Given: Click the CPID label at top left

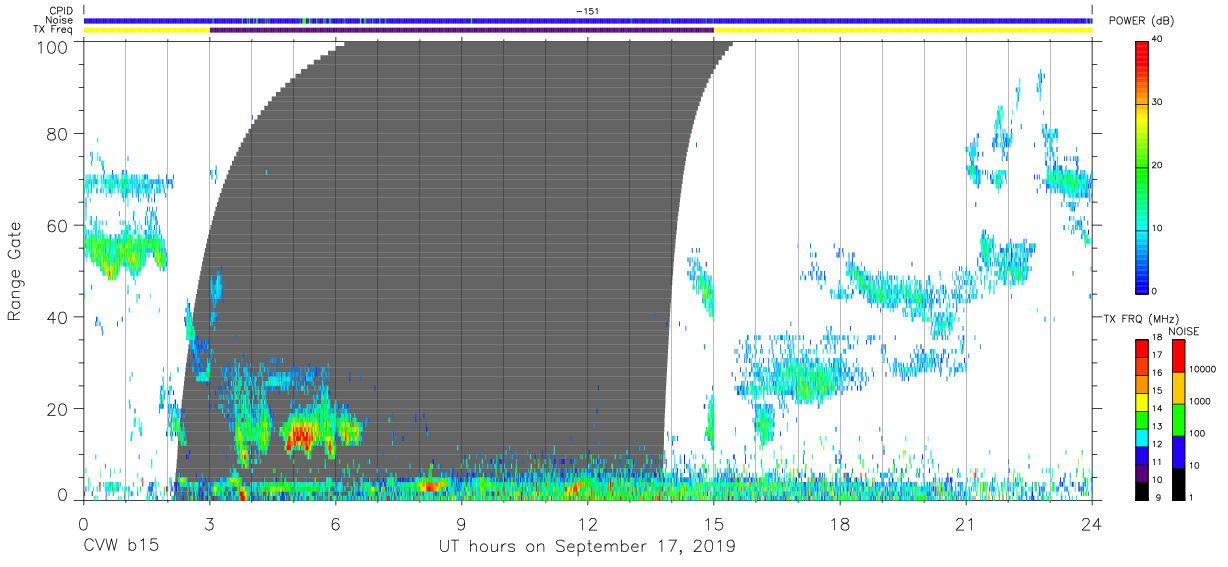Looking at the screenshot, I should tap(60, 11).
